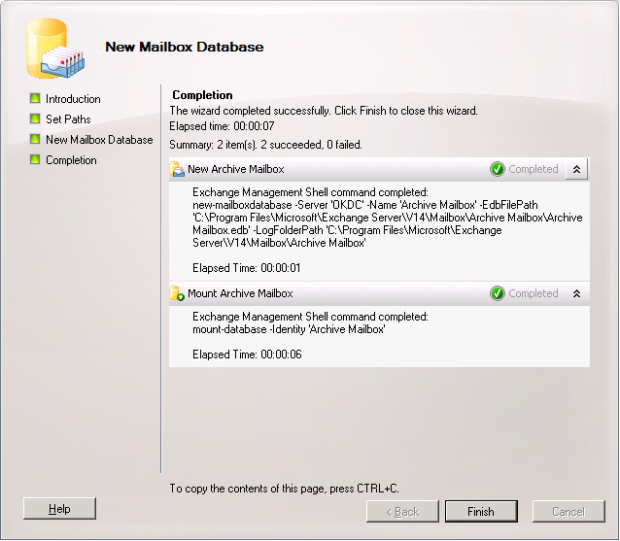Image resolution: width=620 pixels, height=541 pixels.
Task: Click the disabled Back button
Action: 403,511
